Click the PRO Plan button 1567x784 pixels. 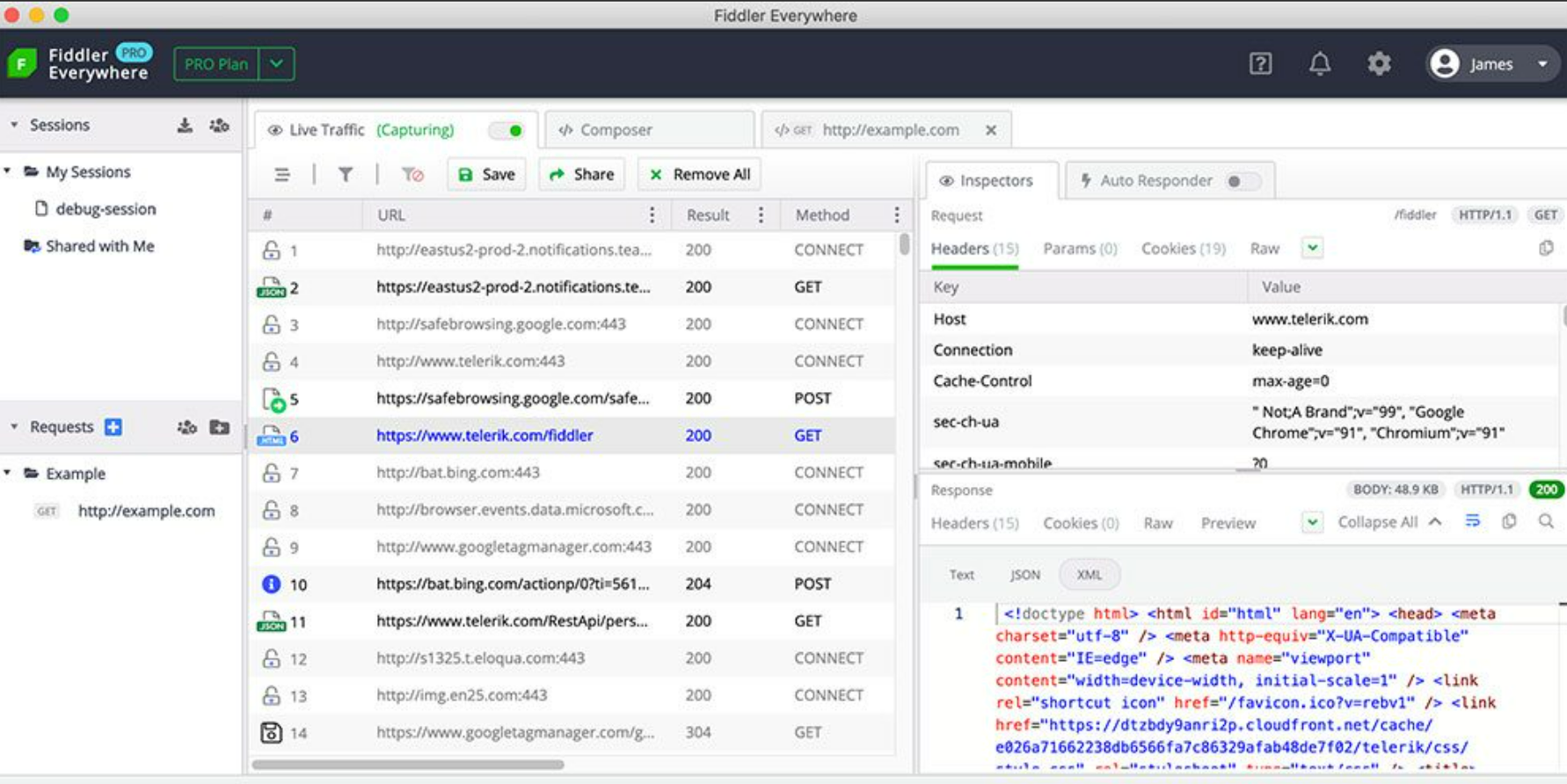click(x=216, y=64)
